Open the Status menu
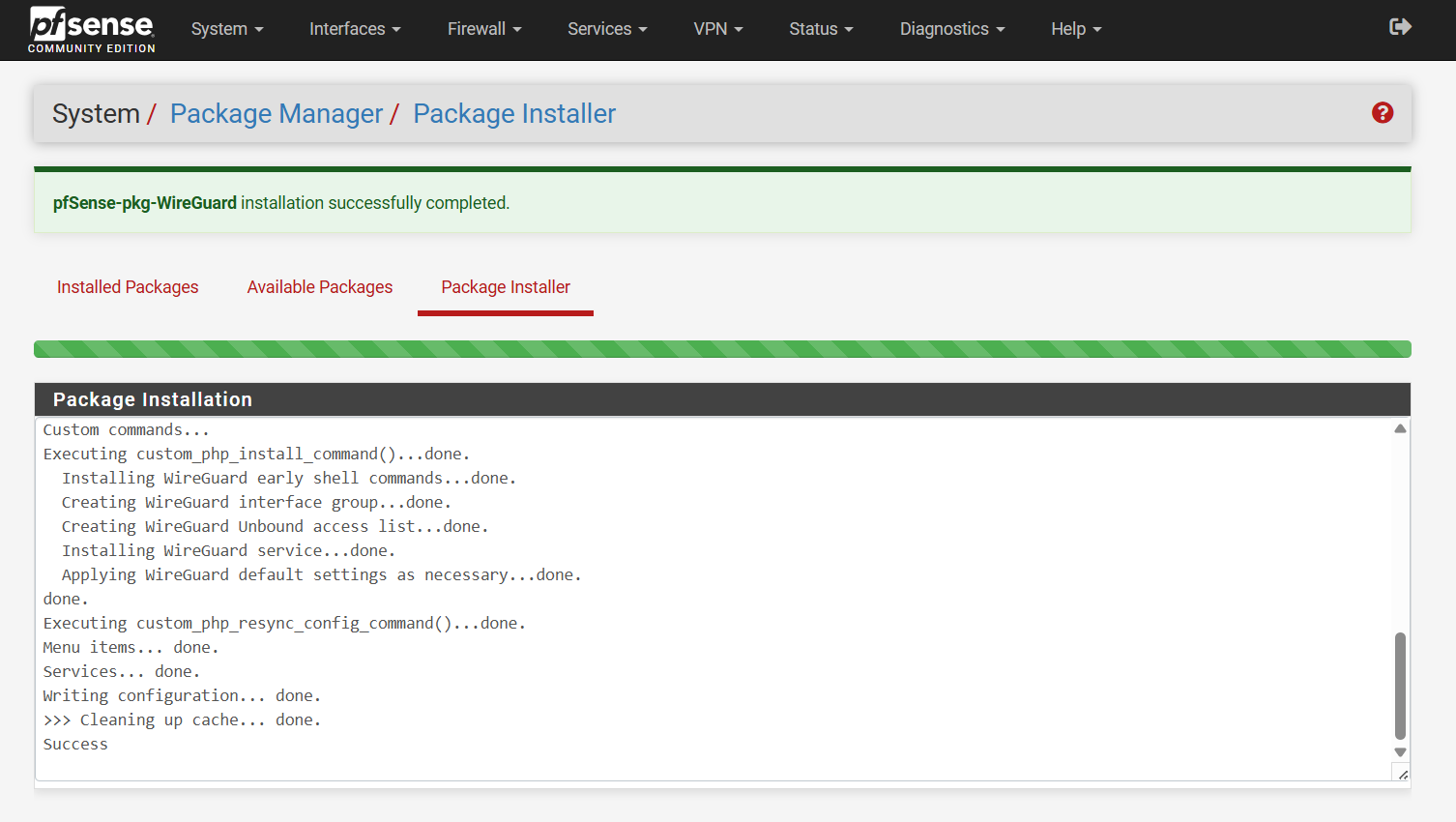 click(820, 29)
